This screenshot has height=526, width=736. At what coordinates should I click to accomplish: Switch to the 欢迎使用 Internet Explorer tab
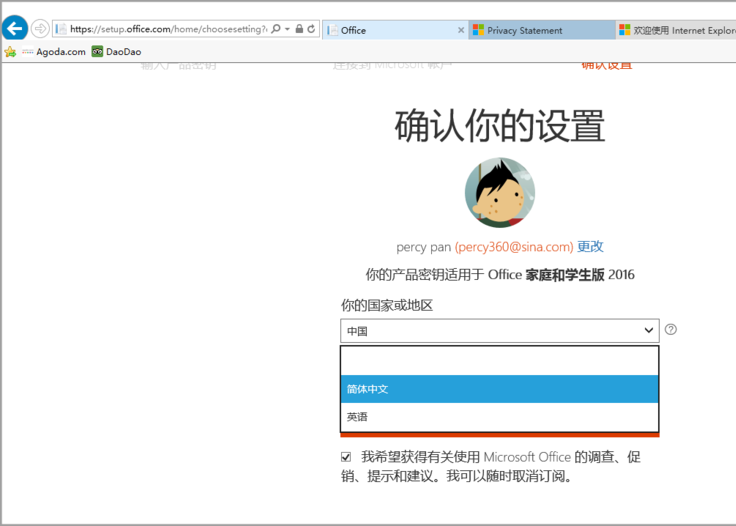(x=676, y=30)
